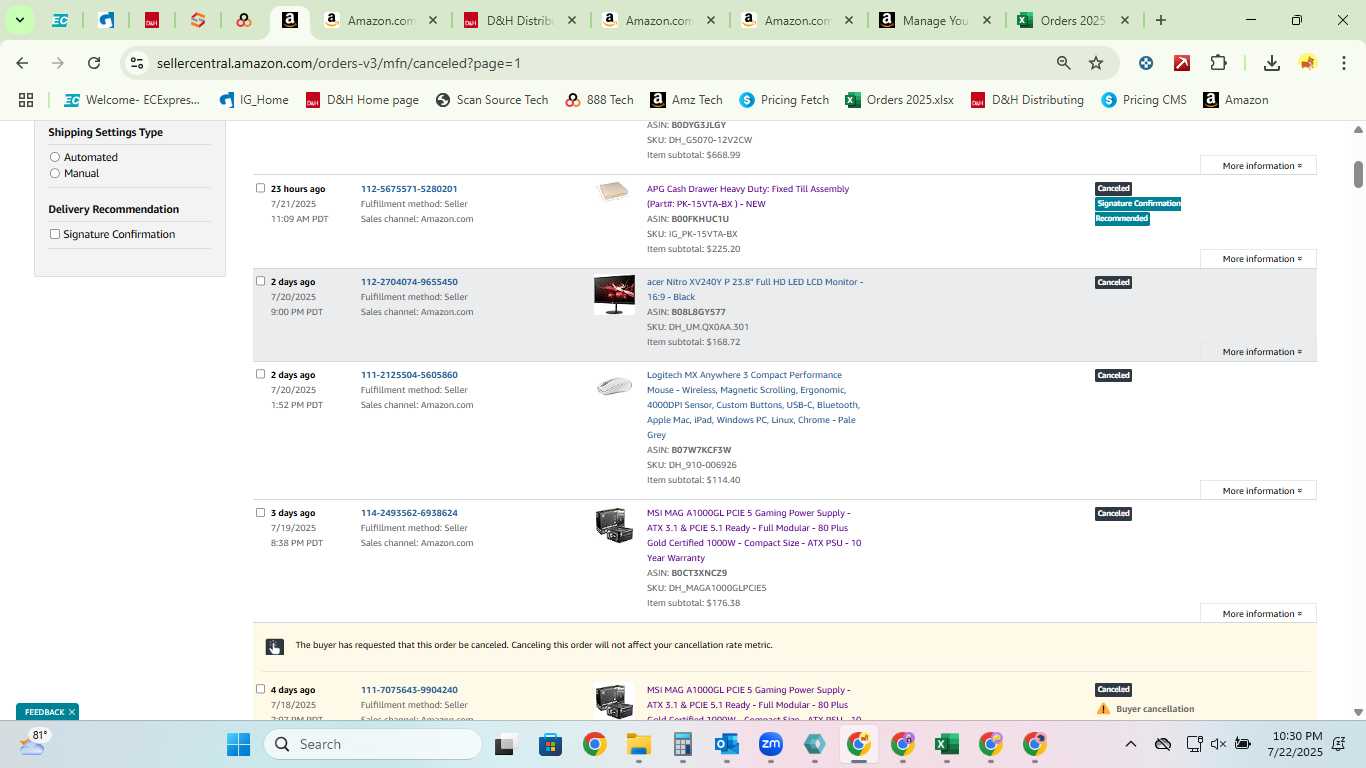Open the acer Nitro XV240Y monitor link
Image resolution: width=1366 pixels, height=768 pixels.
755,289
